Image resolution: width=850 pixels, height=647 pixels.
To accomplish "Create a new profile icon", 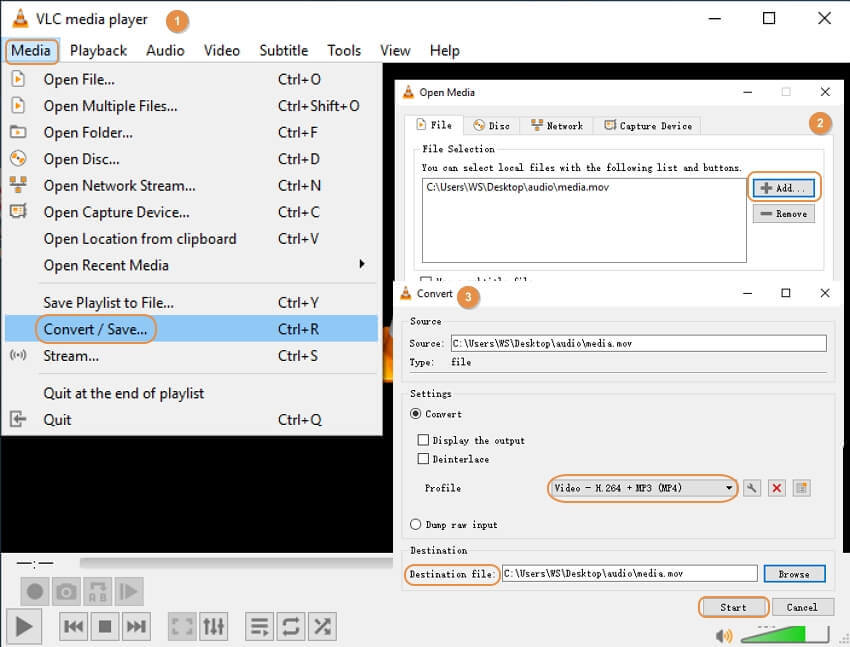I will click(801, 488).
